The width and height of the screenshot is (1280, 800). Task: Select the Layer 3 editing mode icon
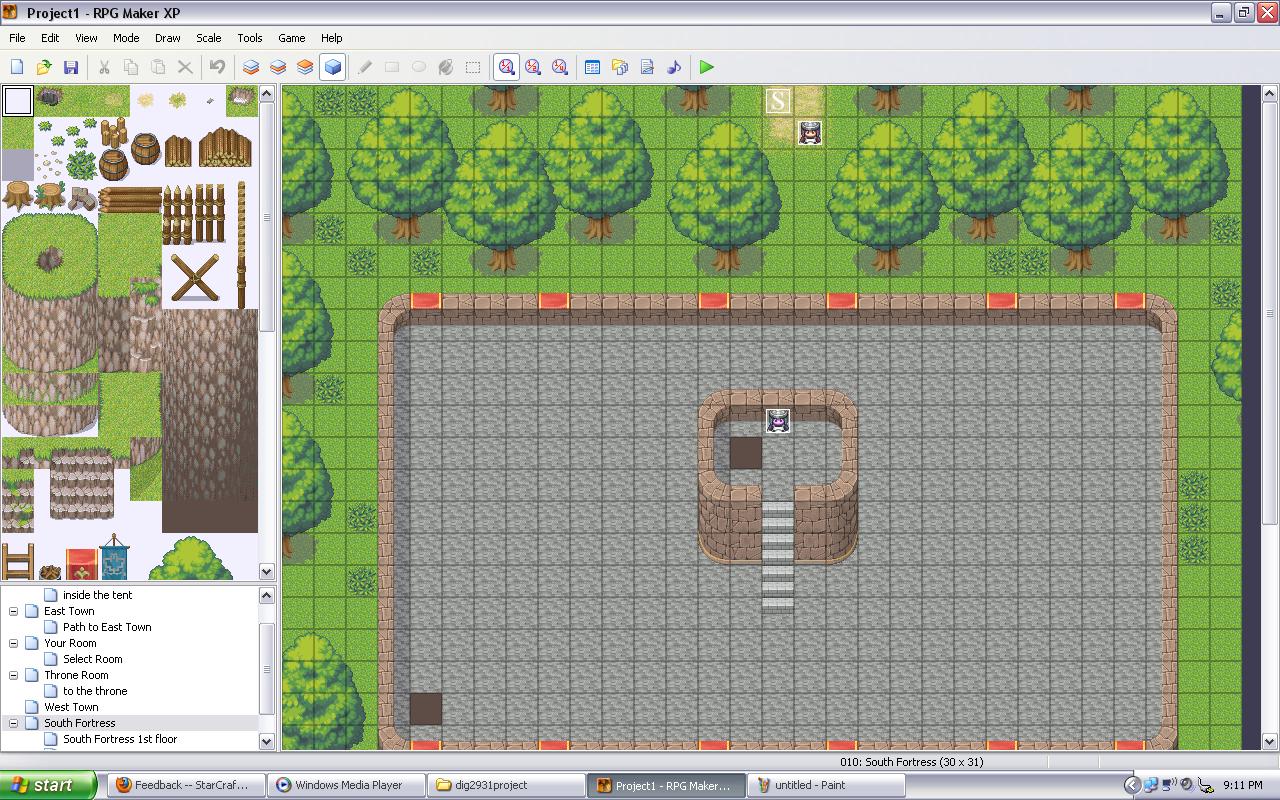pos(305,67)
